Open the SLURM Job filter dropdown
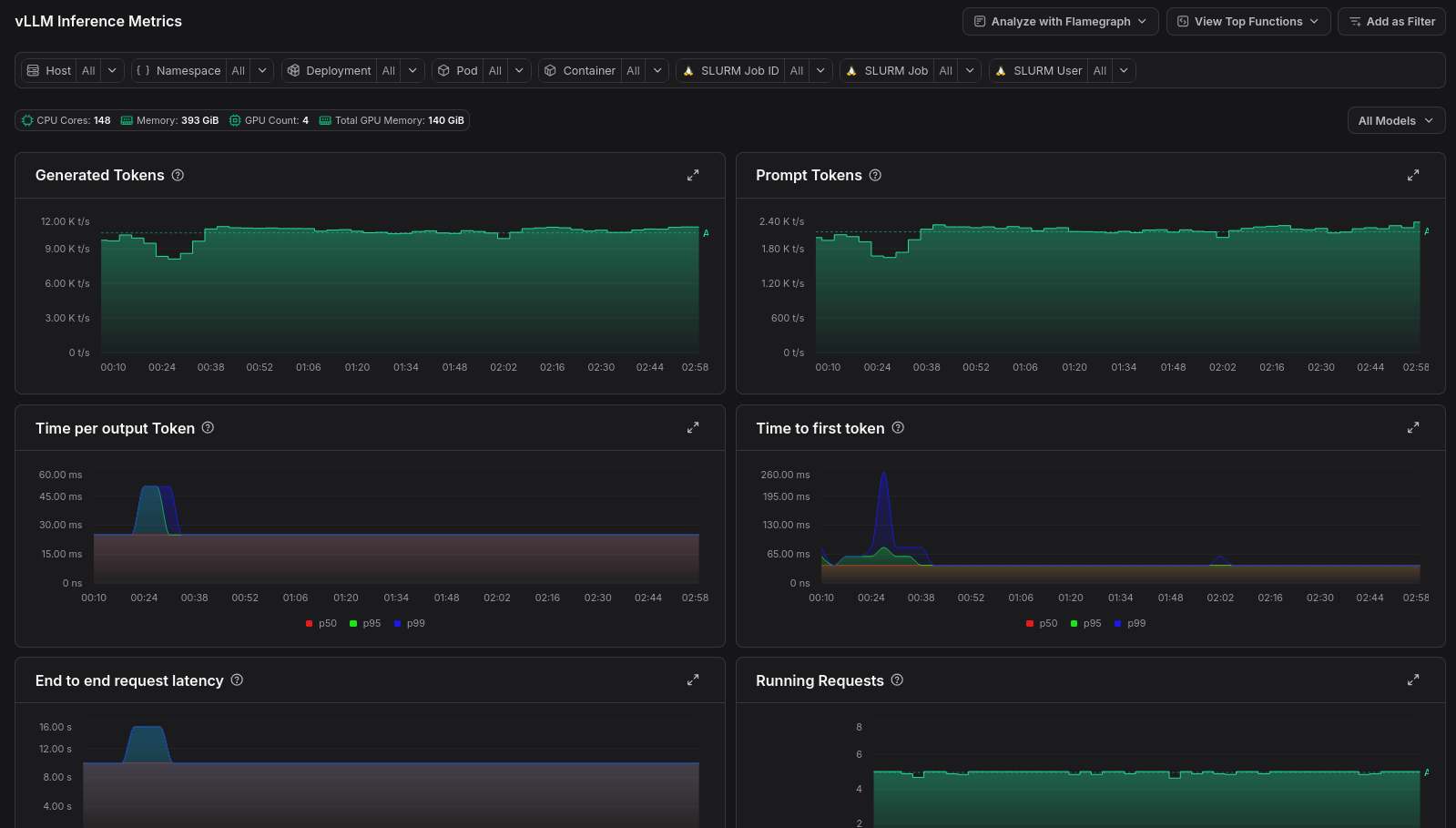Screen dimensions: 1456x828 click(x=970, y=70)
